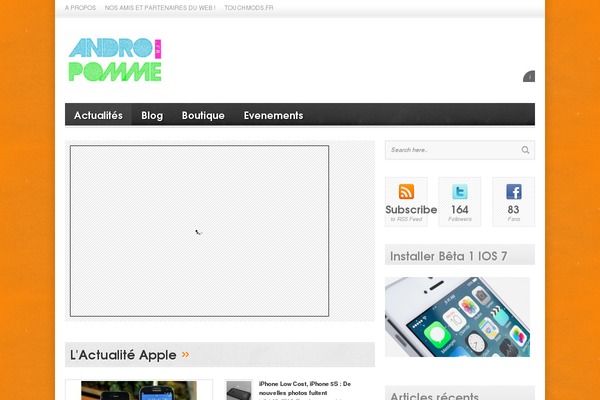Click the Facebook icon
Screen dimensions: 600x400
[514, 191]
